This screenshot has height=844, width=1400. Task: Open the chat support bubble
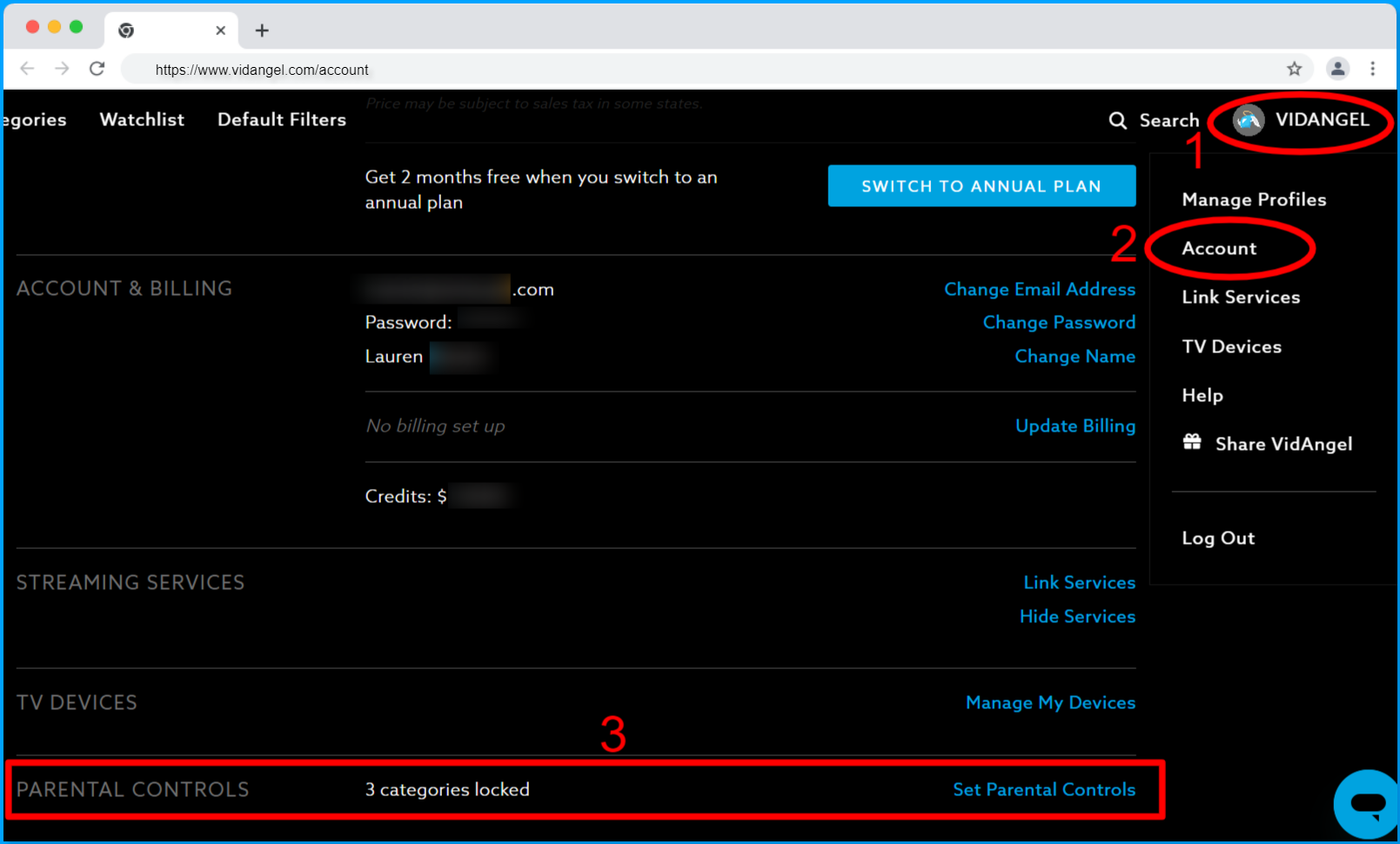1365,802
